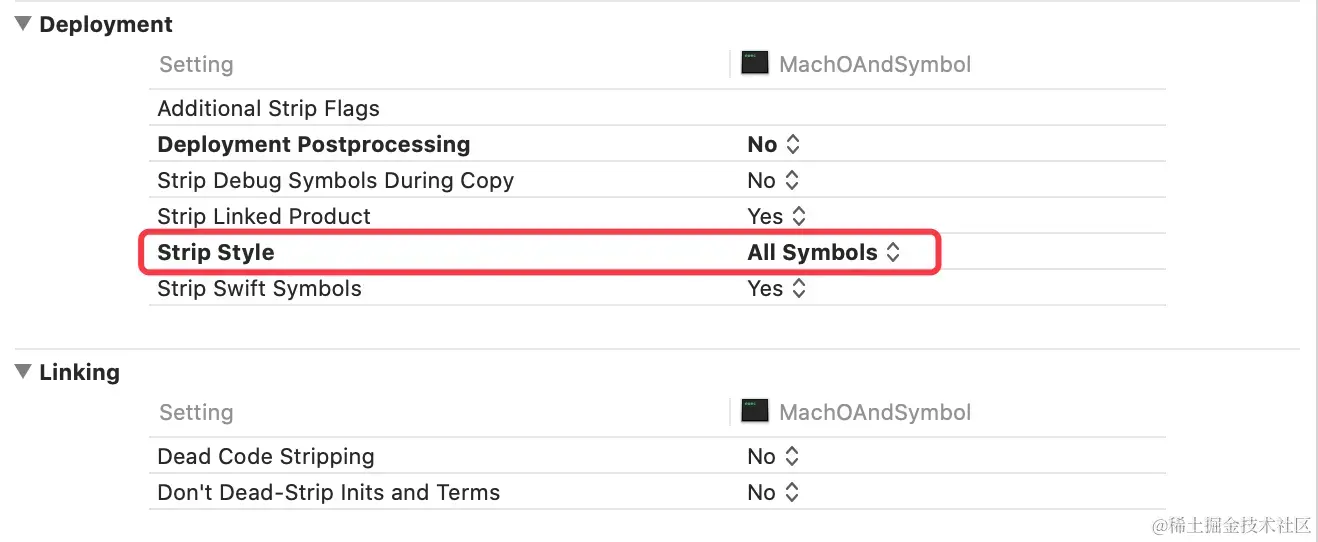Viewport: 1318px width, 542px height.
Task: Select the Strip Style setting name
Action: [216, 252]
